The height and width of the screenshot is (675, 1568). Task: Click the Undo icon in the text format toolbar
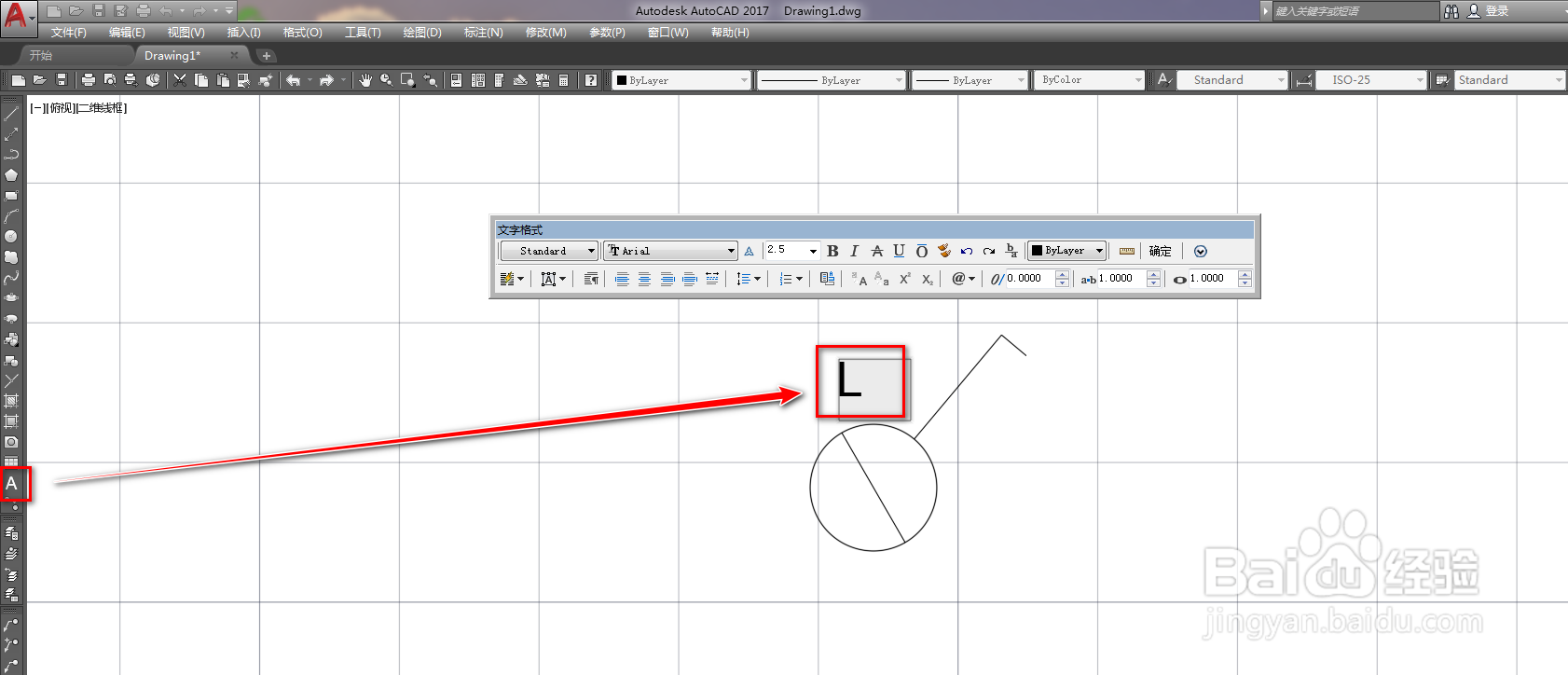967,251
